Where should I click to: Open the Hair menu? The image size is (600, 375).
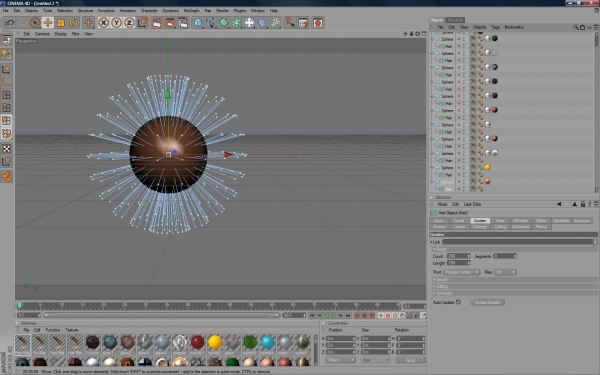208,11
